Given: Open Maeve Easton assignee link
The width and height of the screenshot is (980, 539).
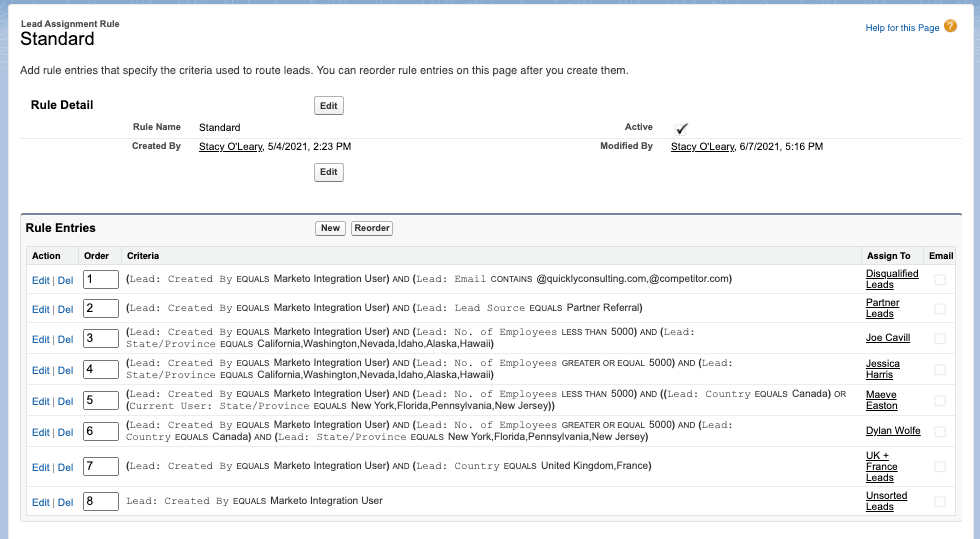Looking at the screenshot, I should pyautogui.click(x=881, y=400).
